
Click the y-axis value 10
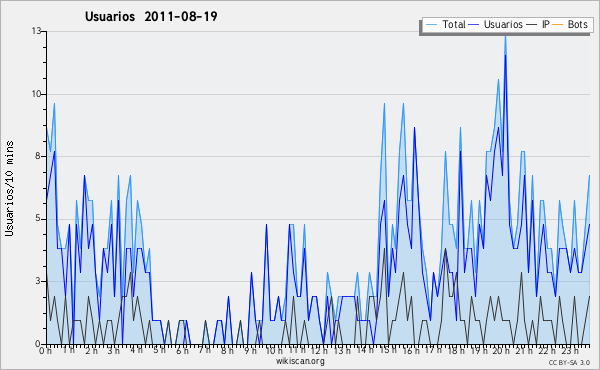pyautogui.click(x=36, y=94)
